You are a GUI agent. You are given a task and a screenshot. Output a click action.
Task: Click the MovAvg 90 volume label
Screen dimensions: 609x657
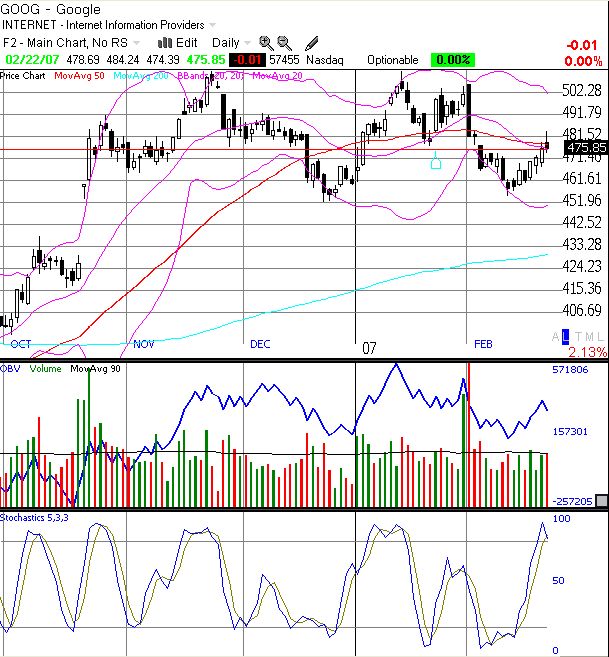(x=95, y=369)
